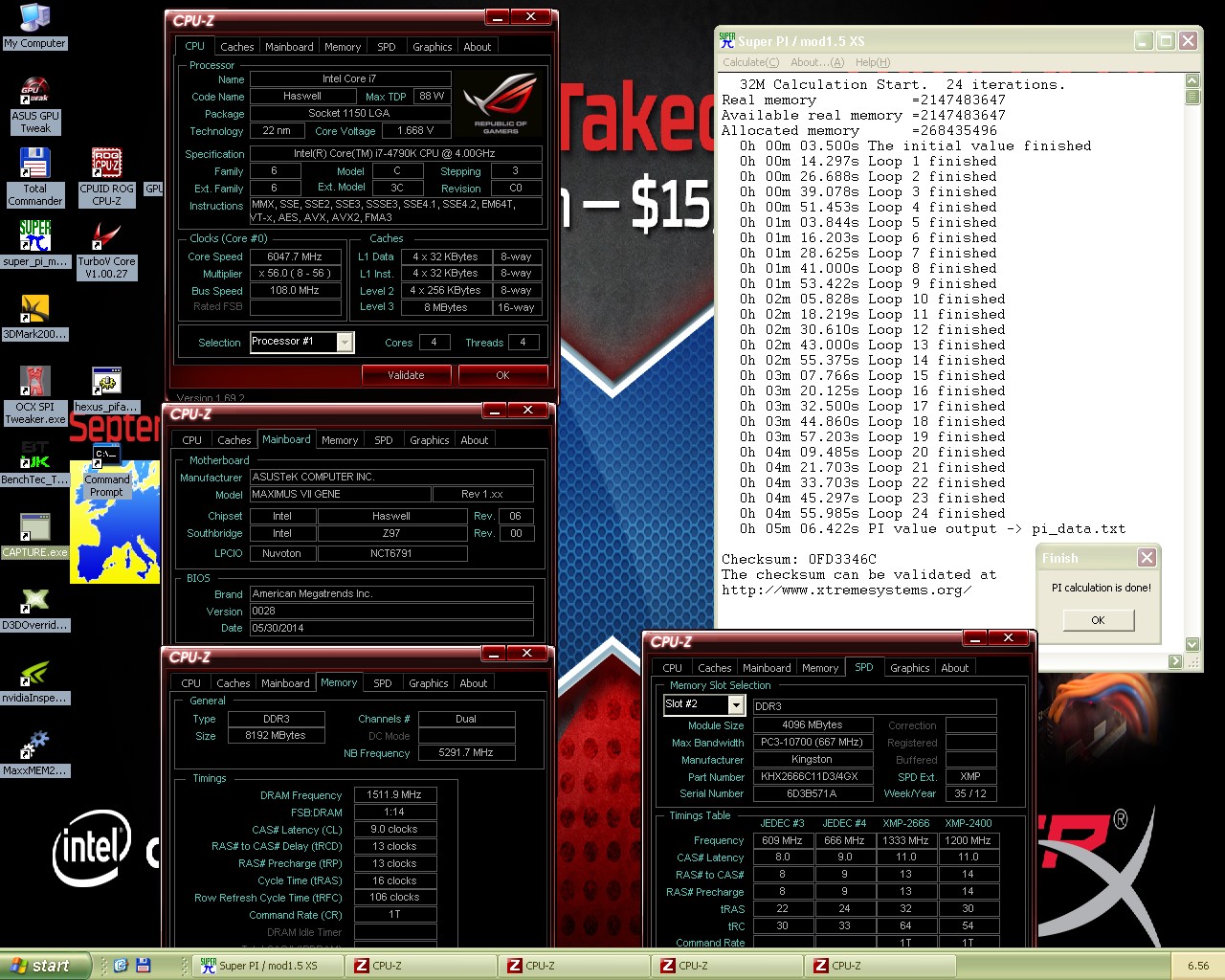Open BenchTec_T desktop icon
The width and height of the screenshot is (1225, 980).
coord(35,462)
